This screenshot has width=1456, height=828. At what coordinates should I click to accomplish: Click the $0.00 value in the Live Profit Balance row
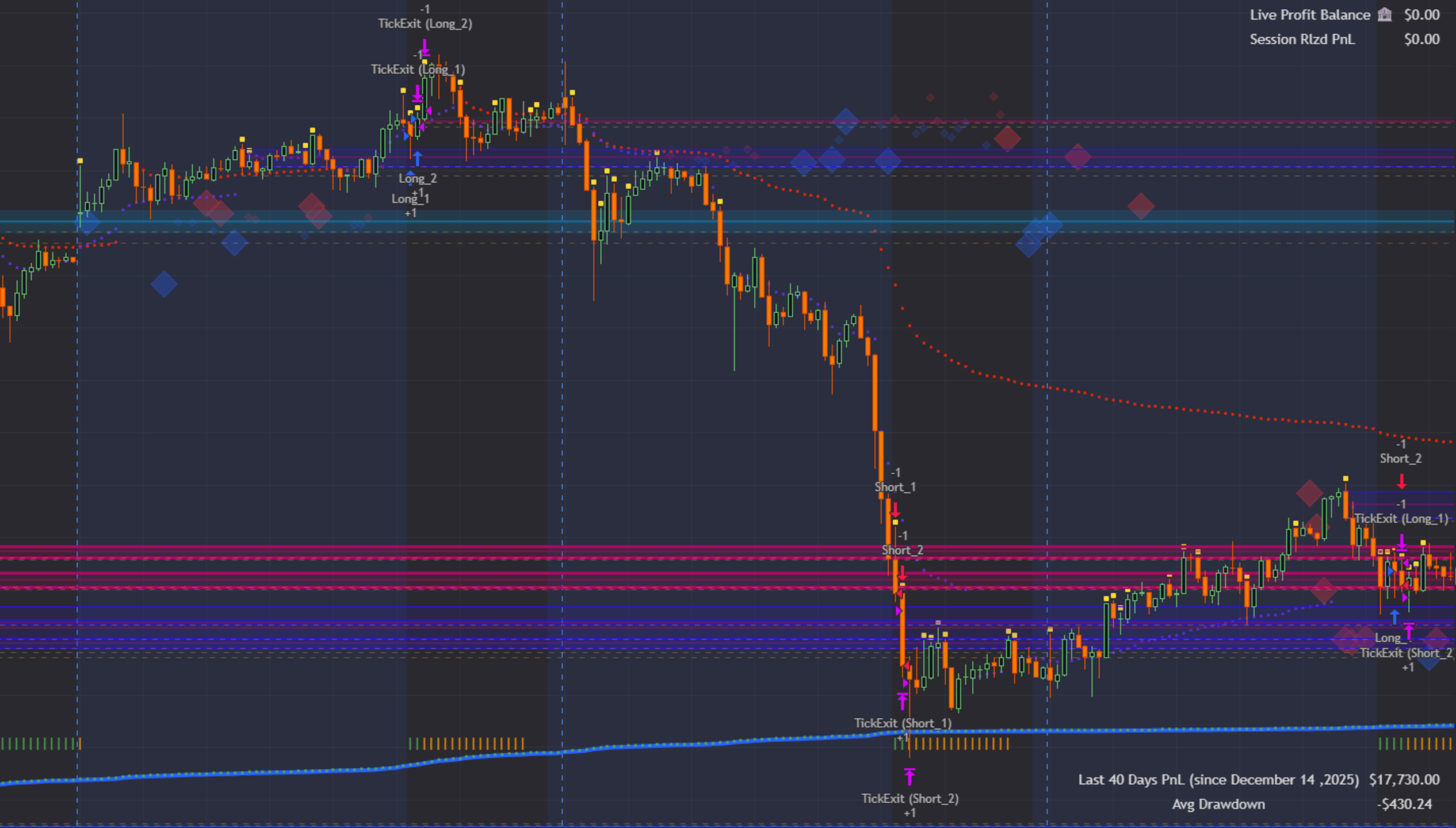[x=1422, y=15]
